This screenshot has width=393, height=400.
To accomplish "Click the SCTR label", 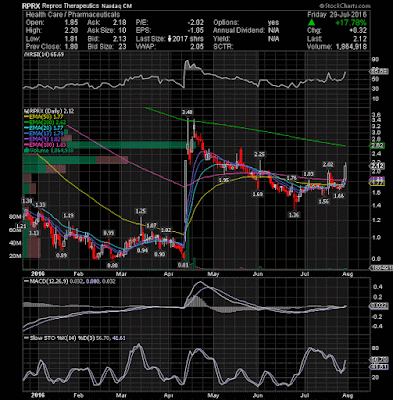I will 223,47.
